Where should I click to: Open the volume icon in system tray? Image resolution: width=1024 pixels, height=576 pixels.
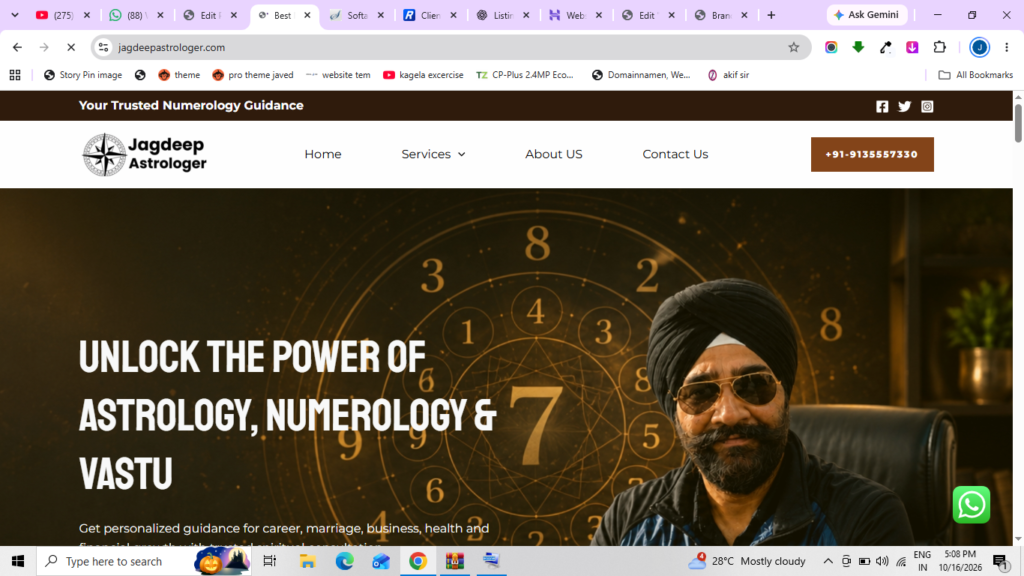882,561
